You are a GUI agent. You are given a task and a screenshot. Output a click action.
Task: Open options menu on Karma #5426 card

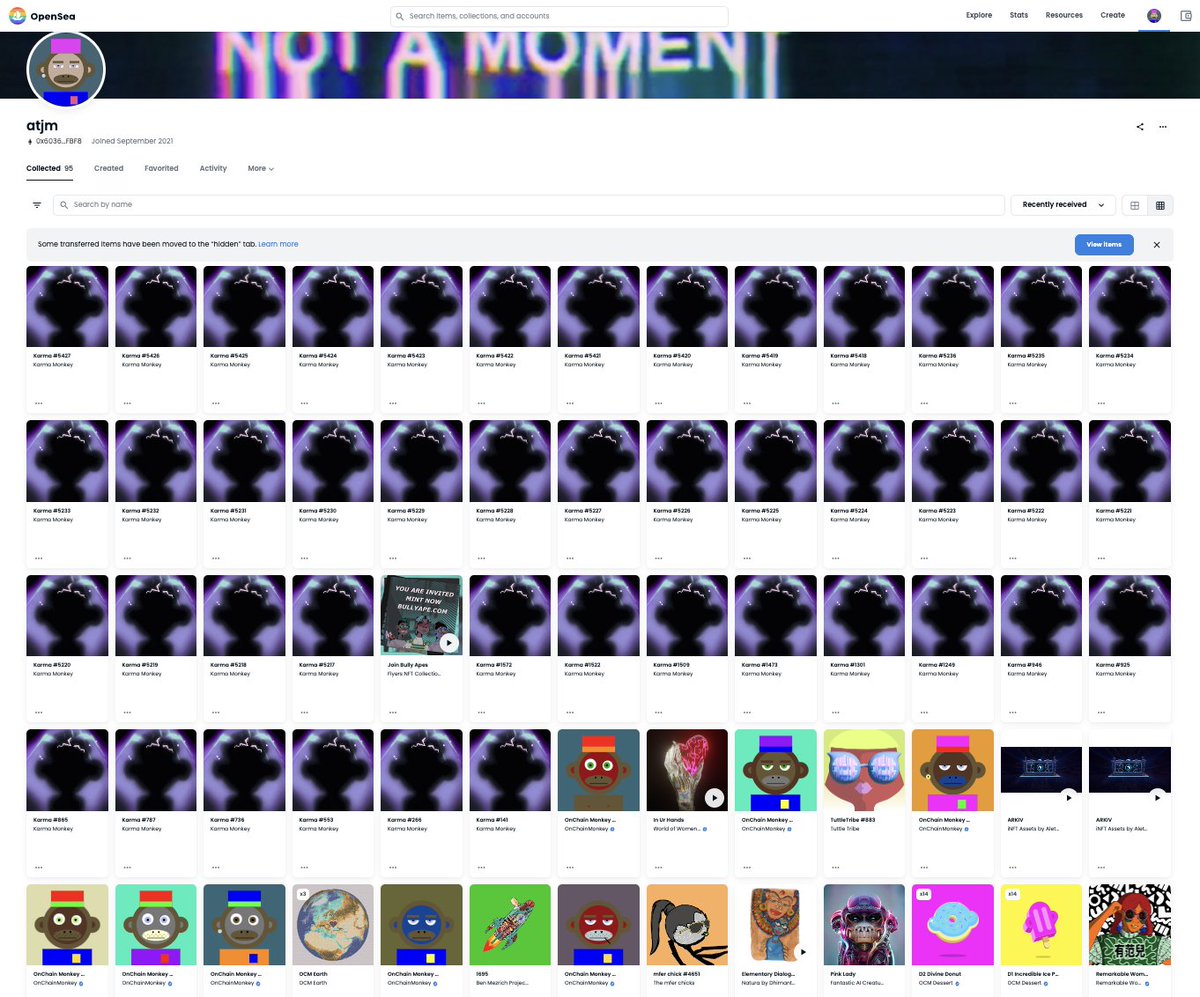(127, 404)
